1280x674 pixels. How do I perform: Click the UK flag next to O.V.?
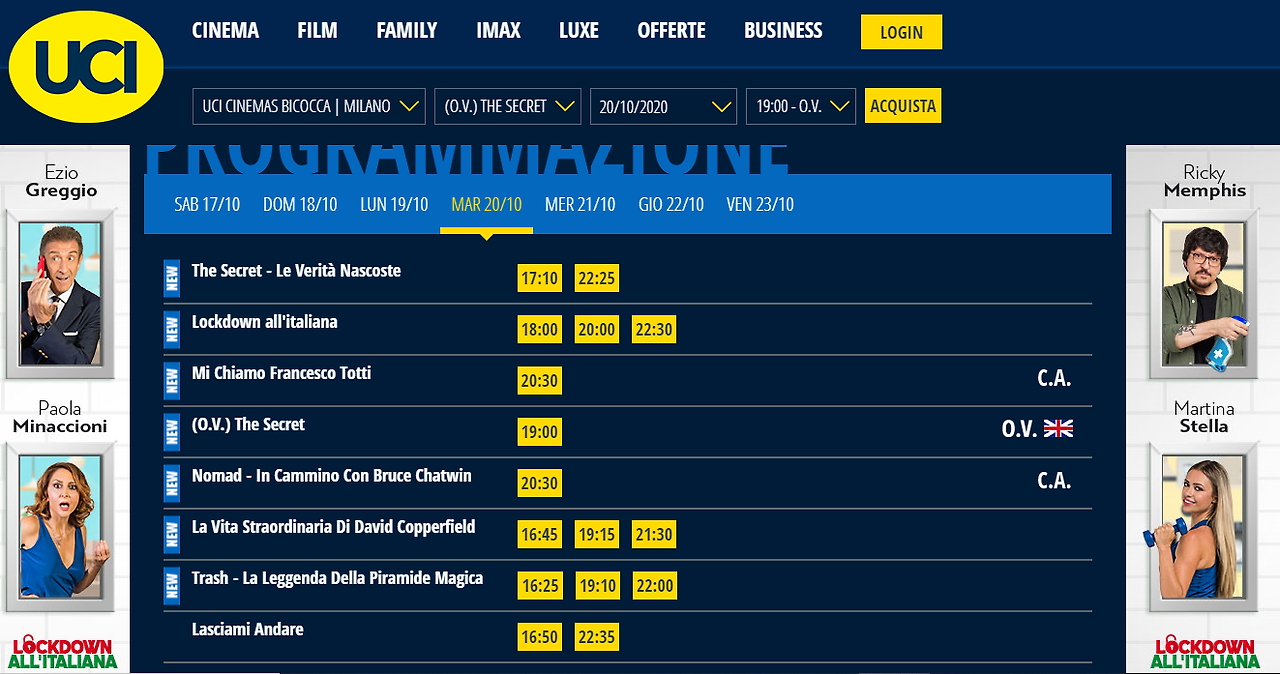(x=1059, y=429)
